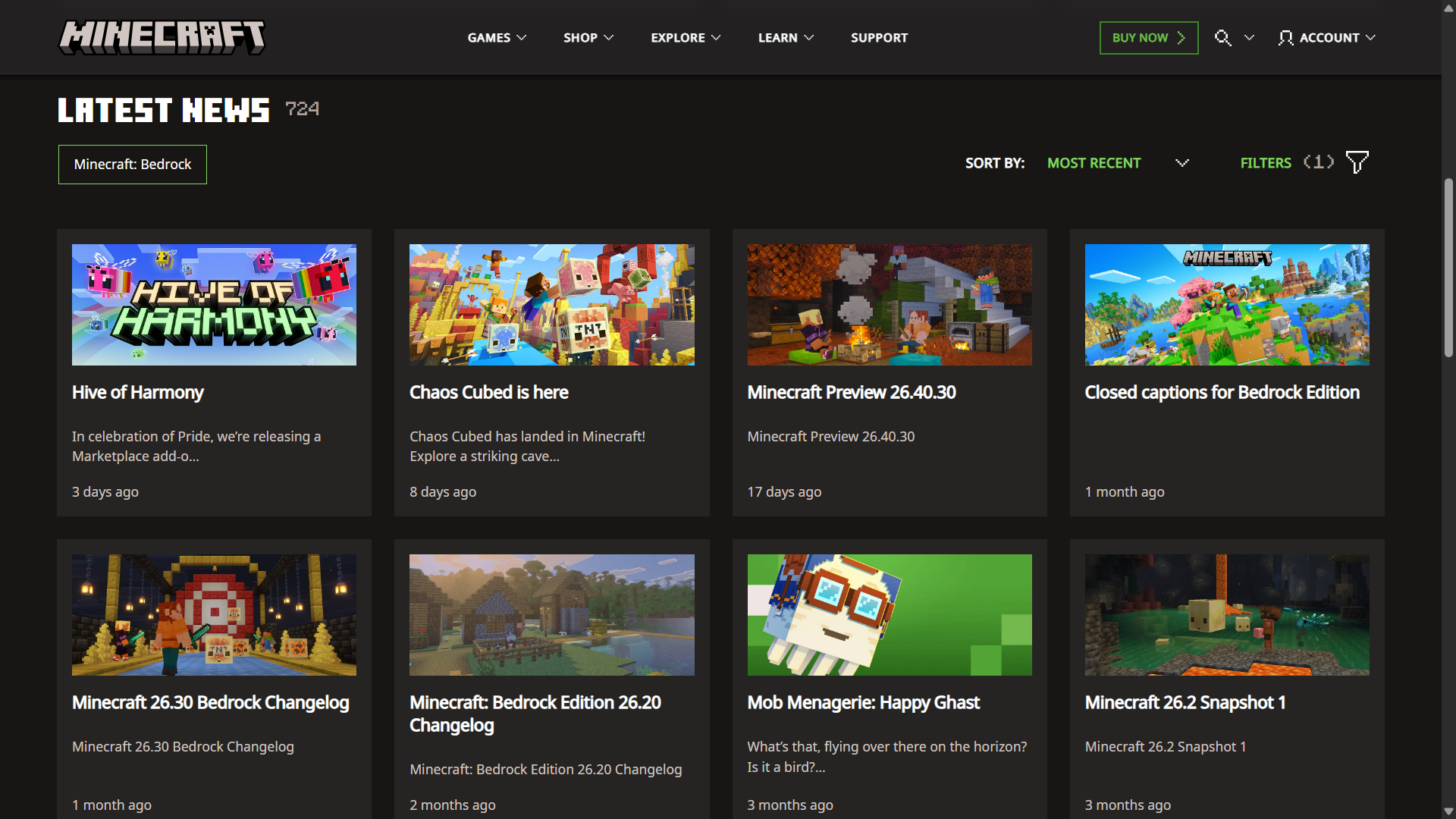This screenshot has width=1456, height=819.
Task: Open Minecraft 26.30 Bedrock Changelog headline
Action: [211, 703]
